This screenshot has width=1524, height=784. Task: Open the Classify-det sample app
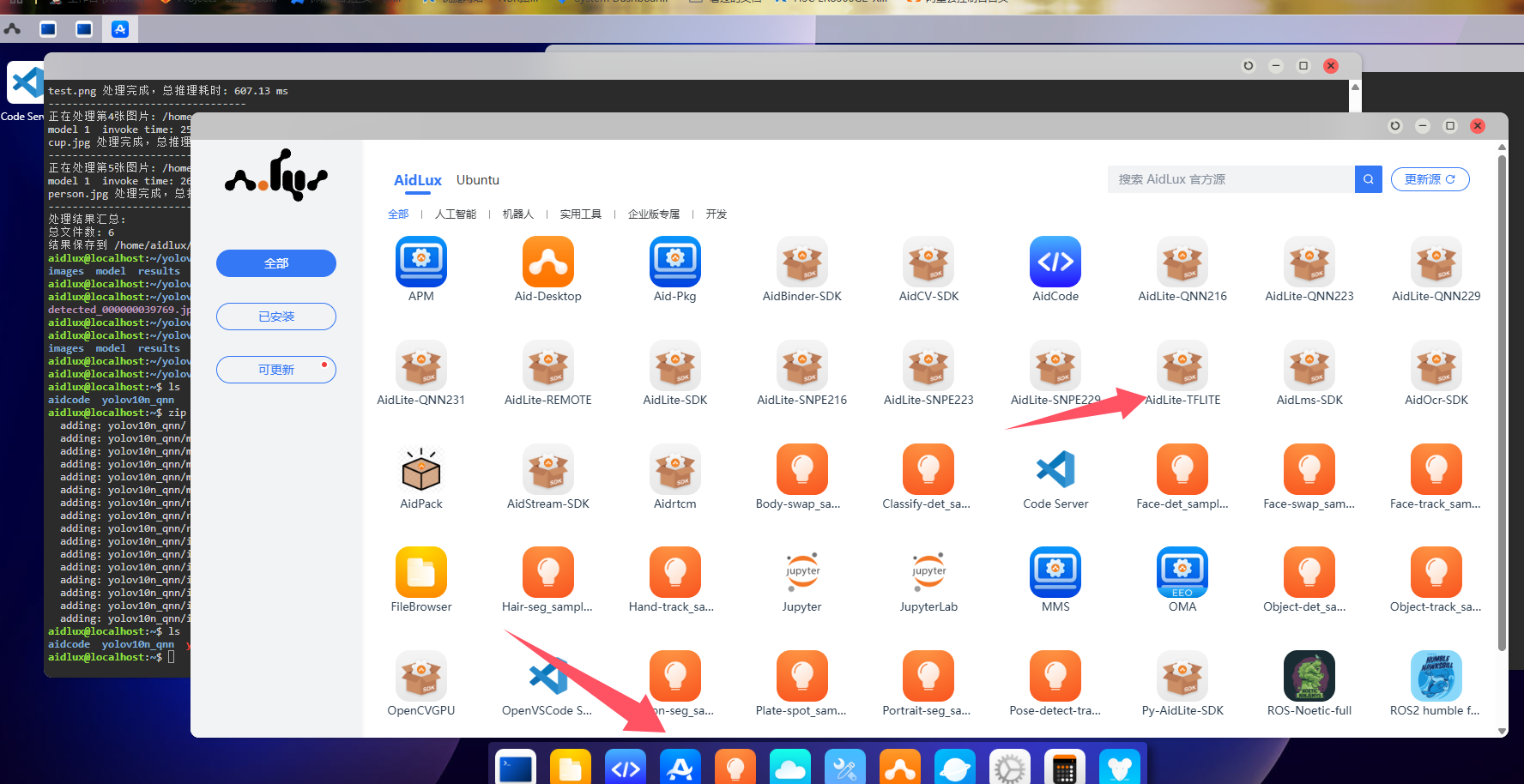point(928,469)
